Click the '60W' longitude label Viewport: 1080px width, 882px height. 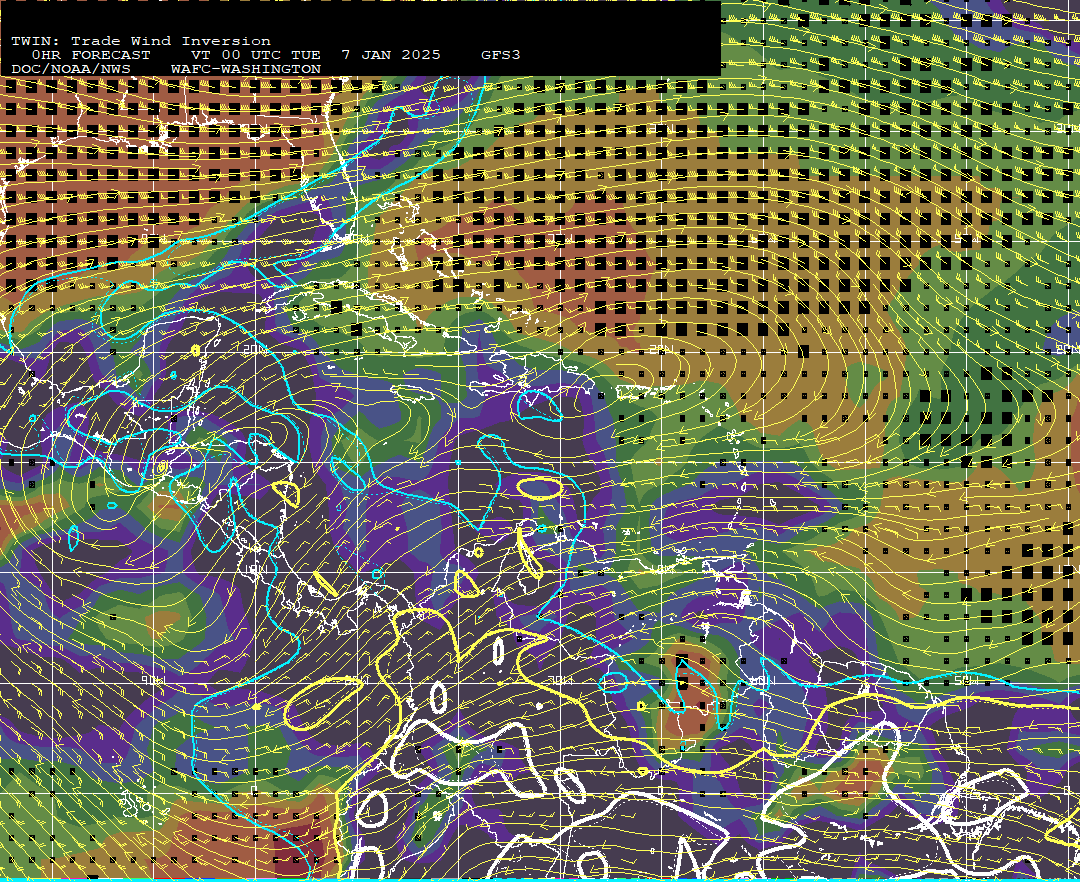point(760,680)
